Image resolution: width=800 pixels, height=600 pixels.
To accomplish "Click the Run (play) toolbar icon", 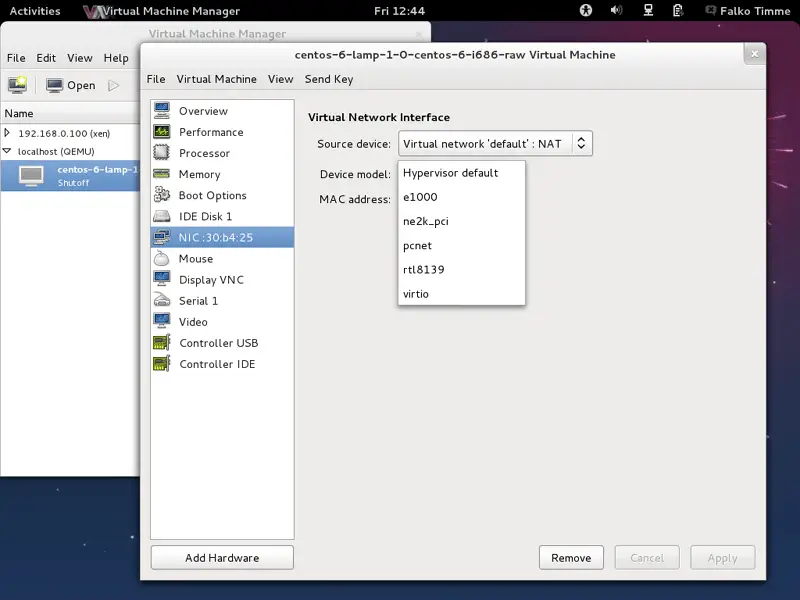I will 113,86.
